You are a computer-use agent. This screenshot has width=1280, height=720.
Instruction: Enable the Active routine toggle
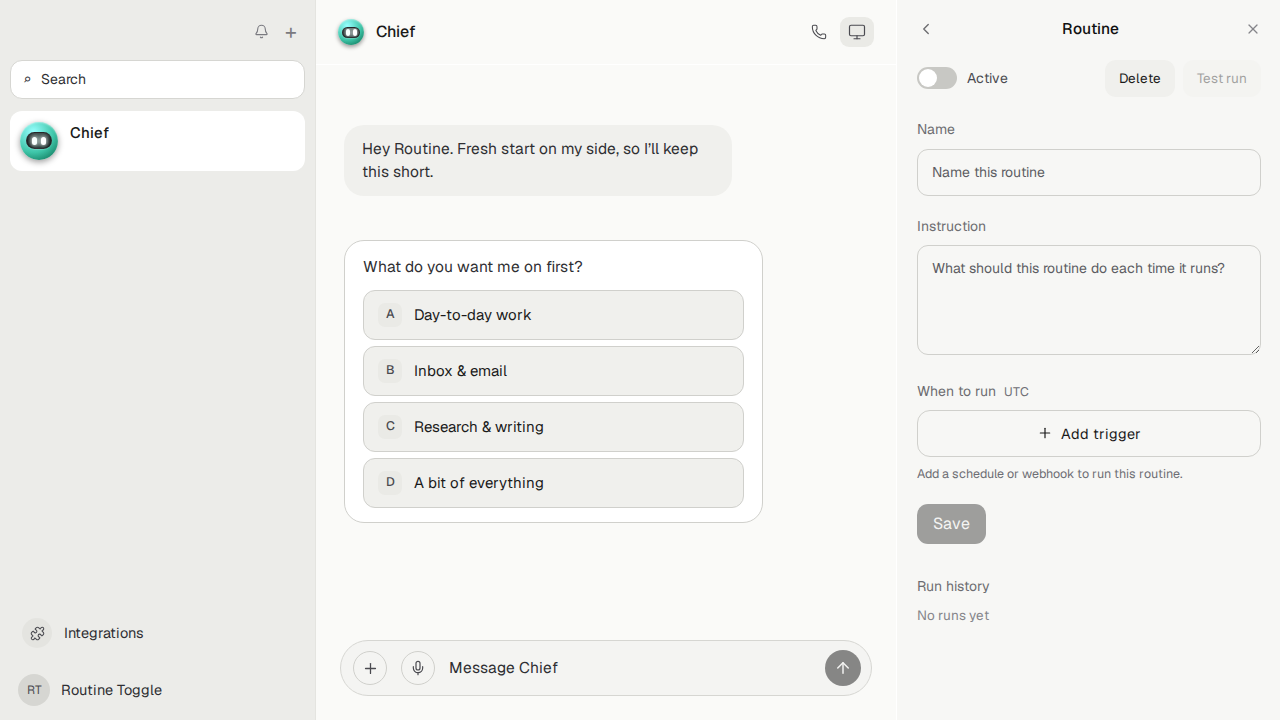click(x=937, y=78)
